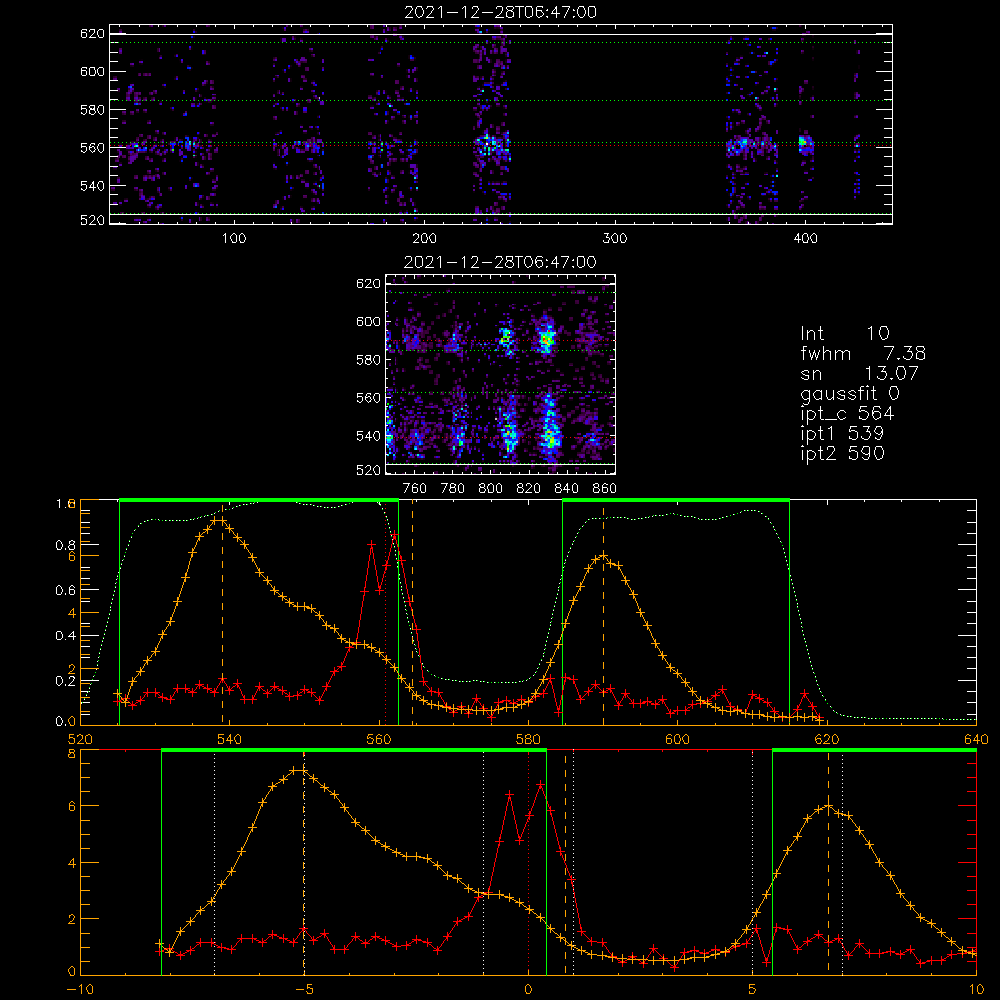Click the red curve's tallest peak in bottom plot

click(541, 784)
